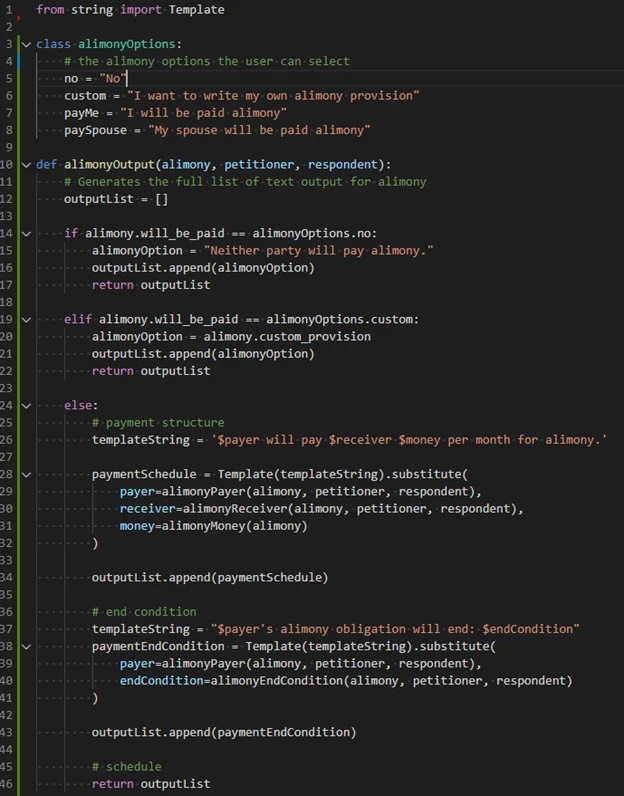This screenshot has height=796, width=624.
Task: Collapse the alimonyOutput function definition
Action: pyautogui.click(x=25, y=164)
